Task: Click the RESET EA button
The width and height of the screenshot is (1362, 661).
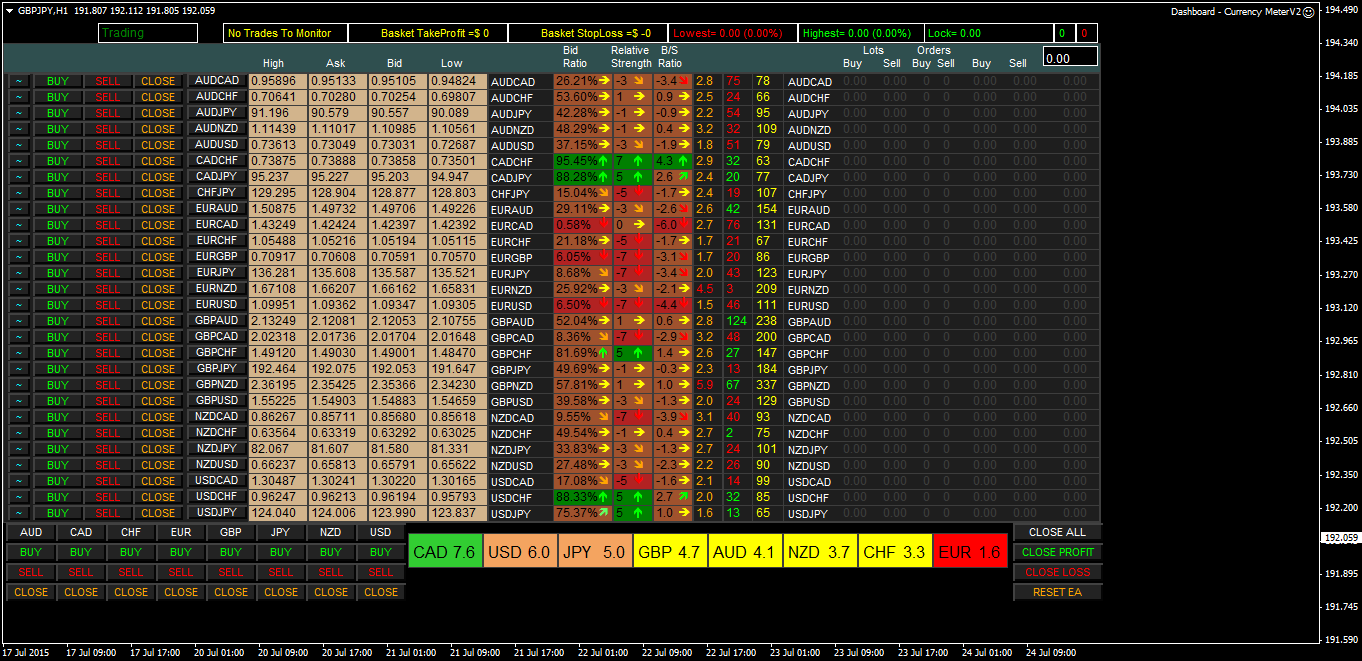Action: tap(1057, 592)
